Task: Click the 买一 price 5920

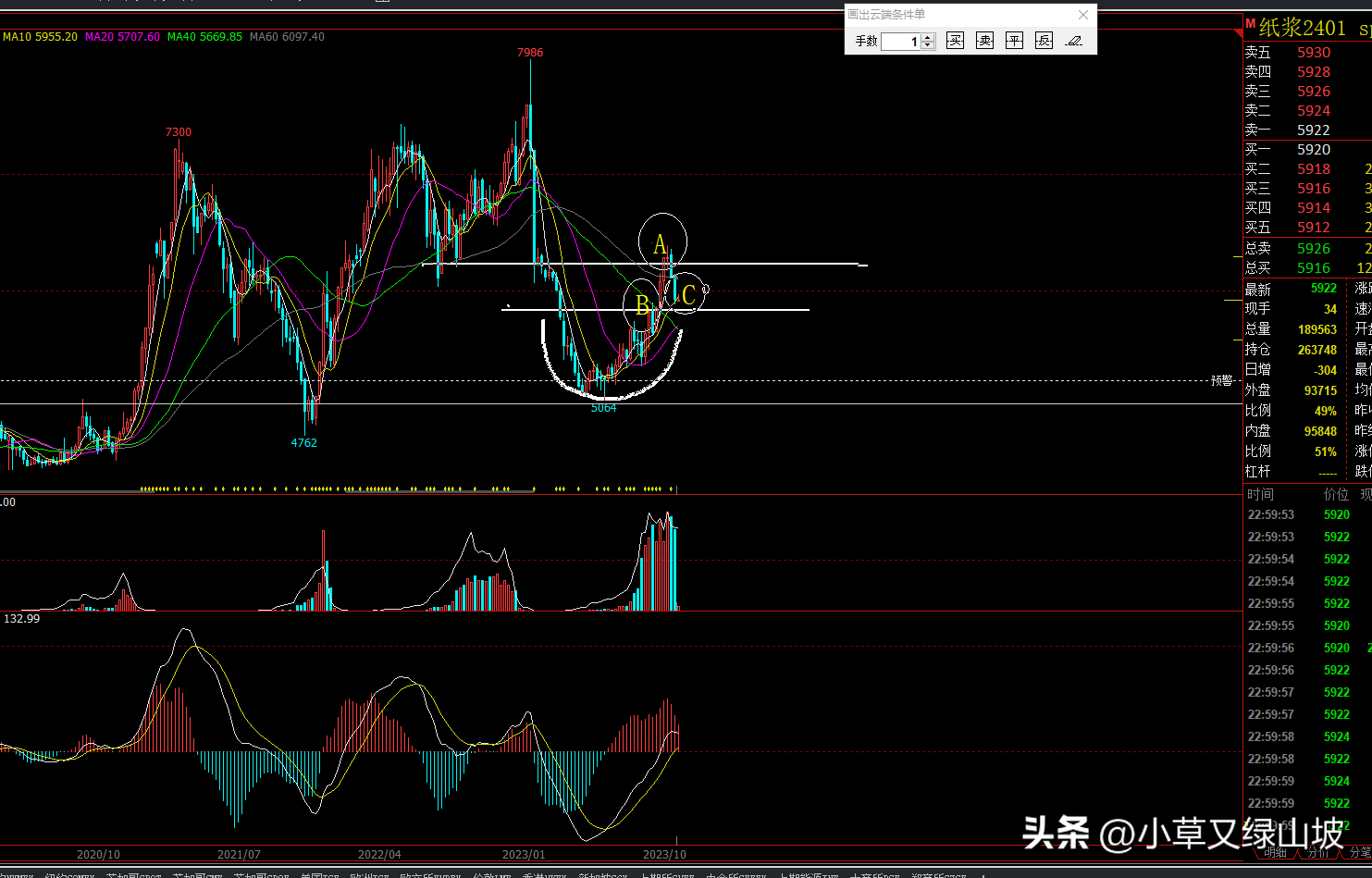Action: (1314, 150)
